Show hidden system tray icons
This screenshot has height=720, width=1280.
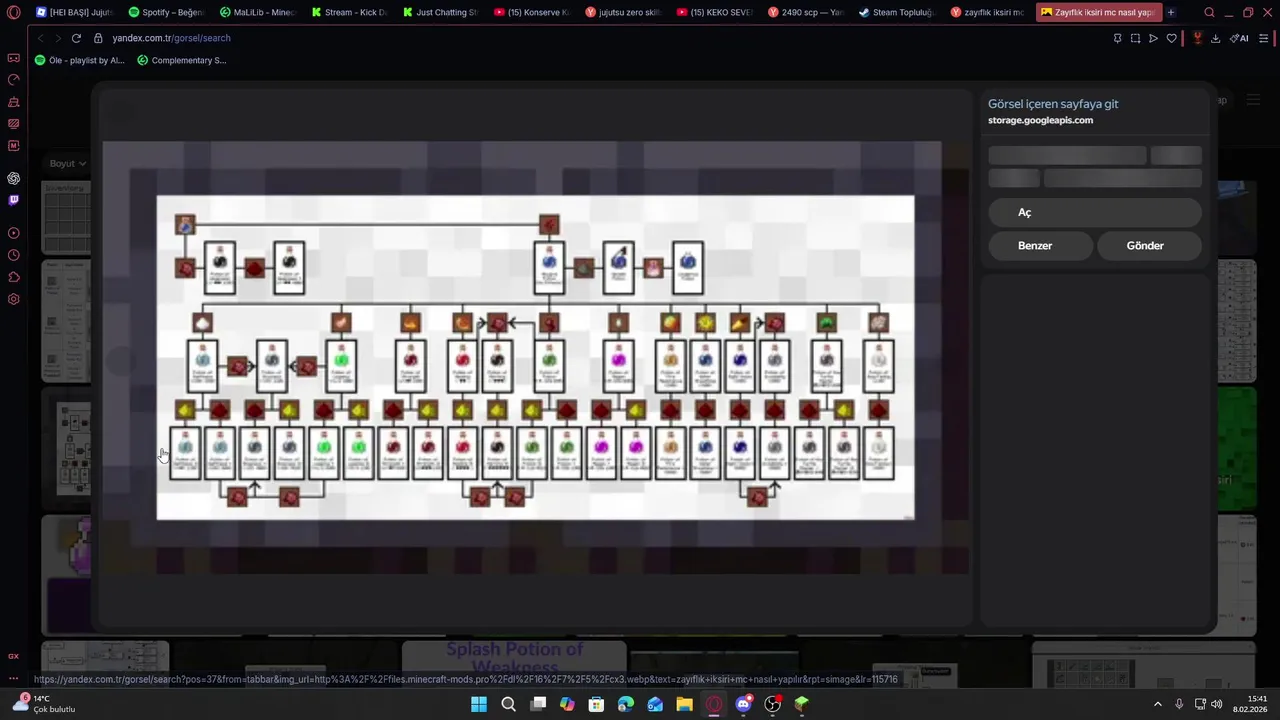coord(1158,704)
